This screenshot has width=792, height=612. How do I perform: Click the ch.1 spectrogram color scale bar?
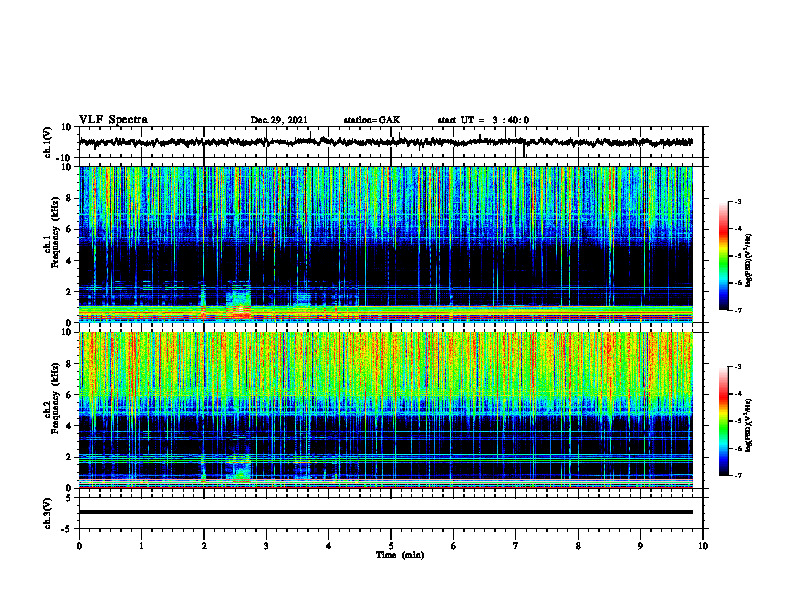click(x=723, y=256)
